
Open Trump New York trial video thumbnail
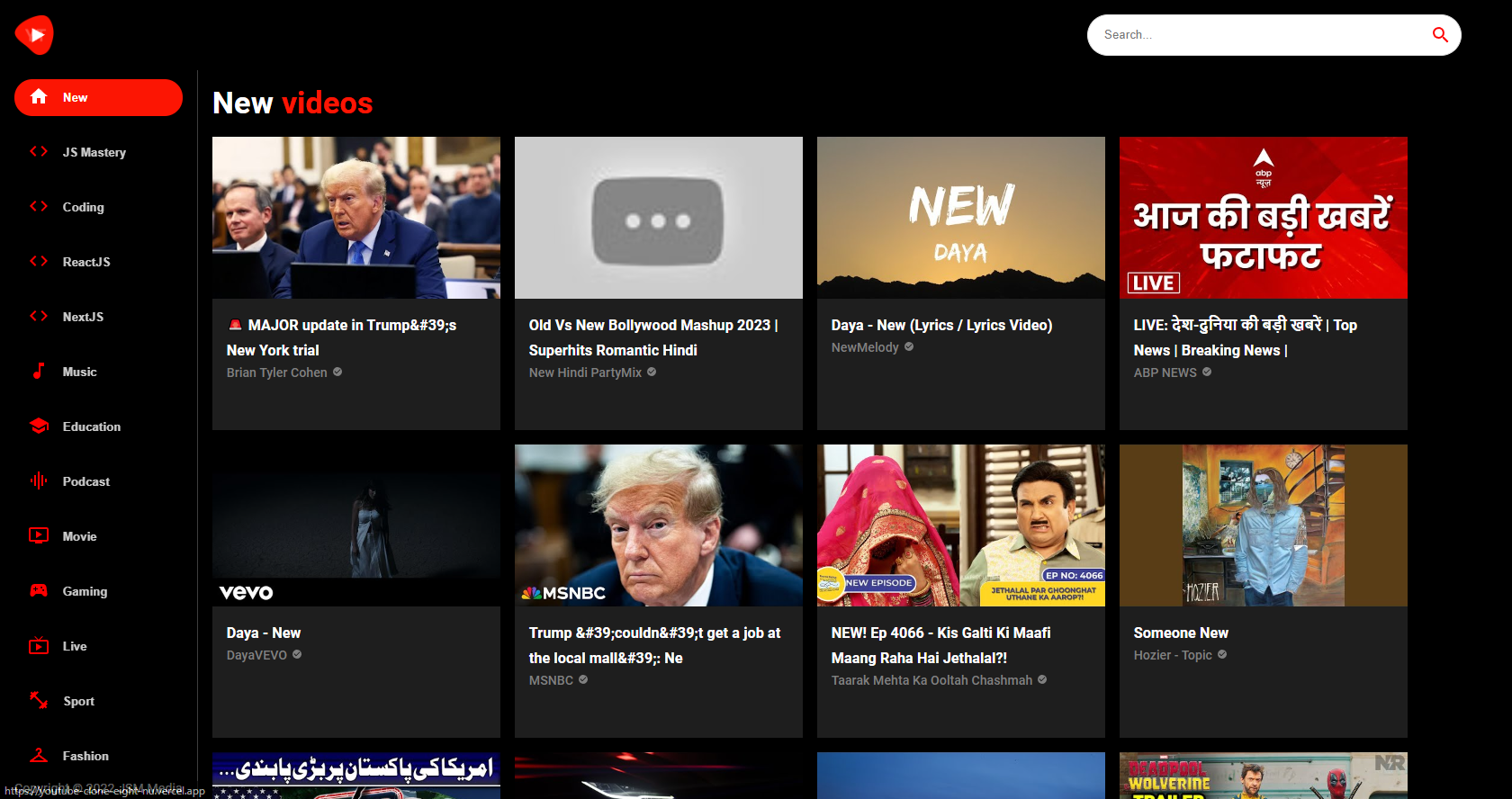(x=356, y=218)
